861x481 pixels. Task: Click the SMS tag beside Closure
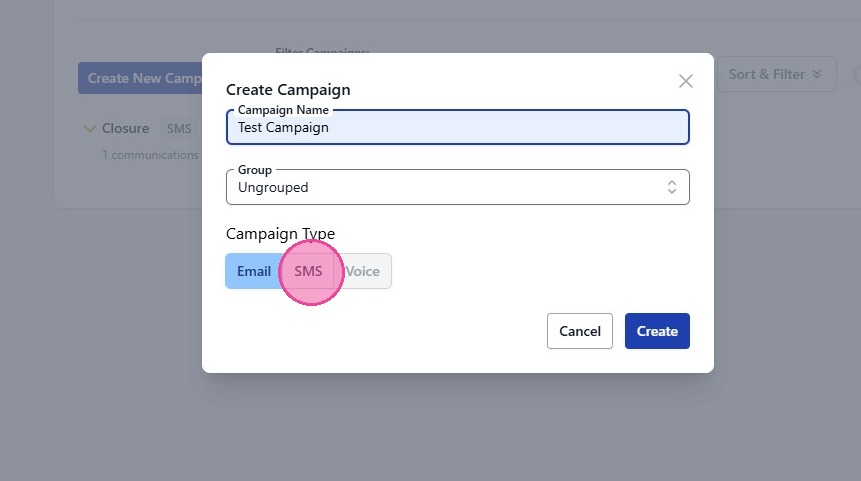[179, 129]
